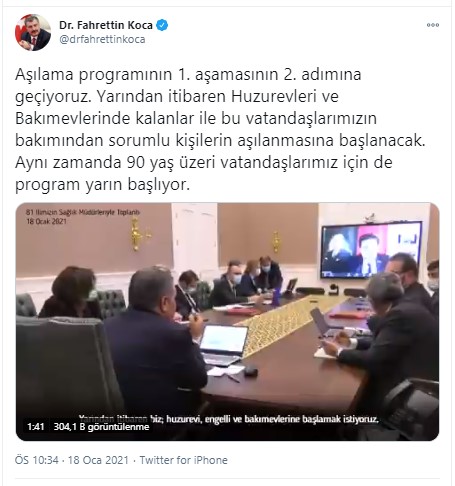The height and width of the screenshot is (486, 455).
Task: Click the video overlay title about Sağlık Müdürleri
Action: [83, 212]
